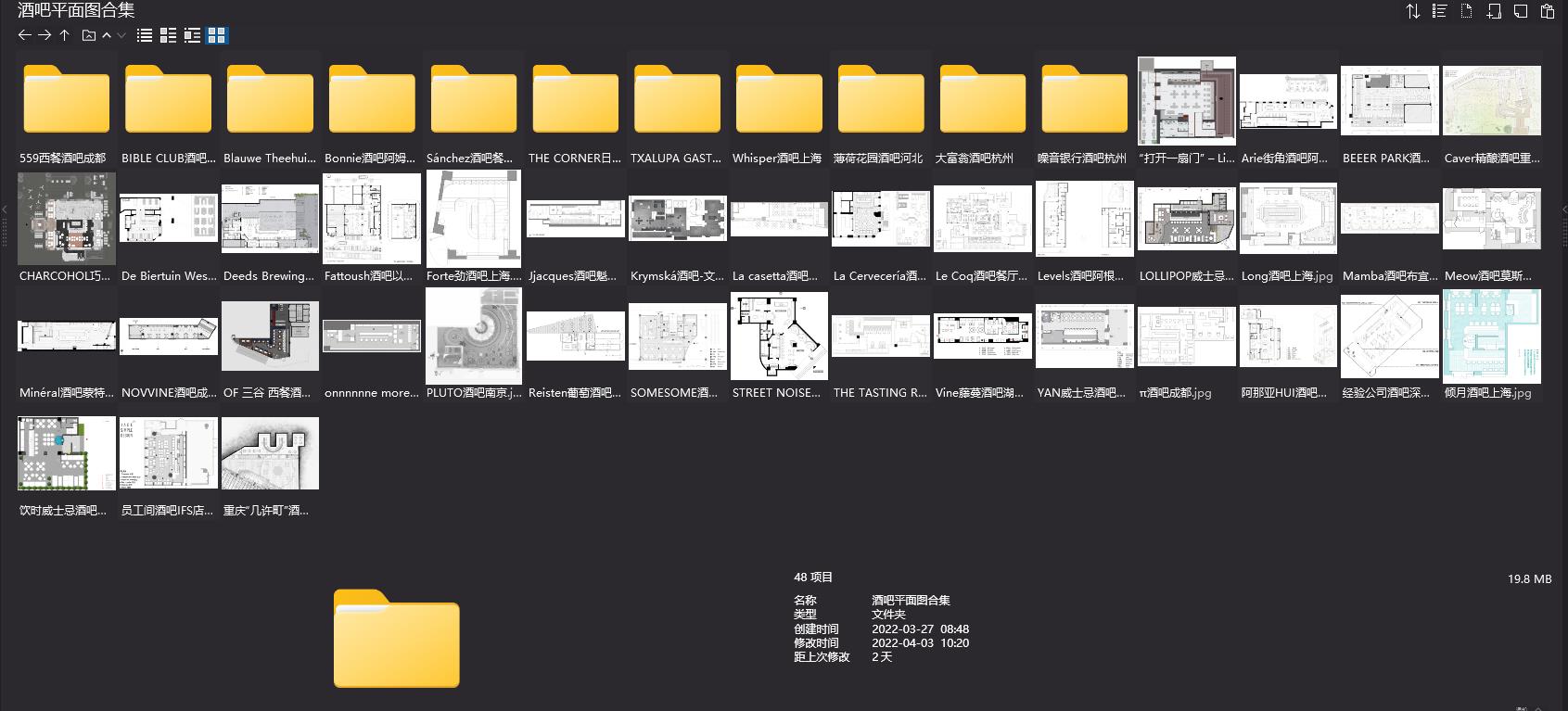
Task: Open the 噪音银行酒吧杭州 folder
Action: tap(1085, 99)
